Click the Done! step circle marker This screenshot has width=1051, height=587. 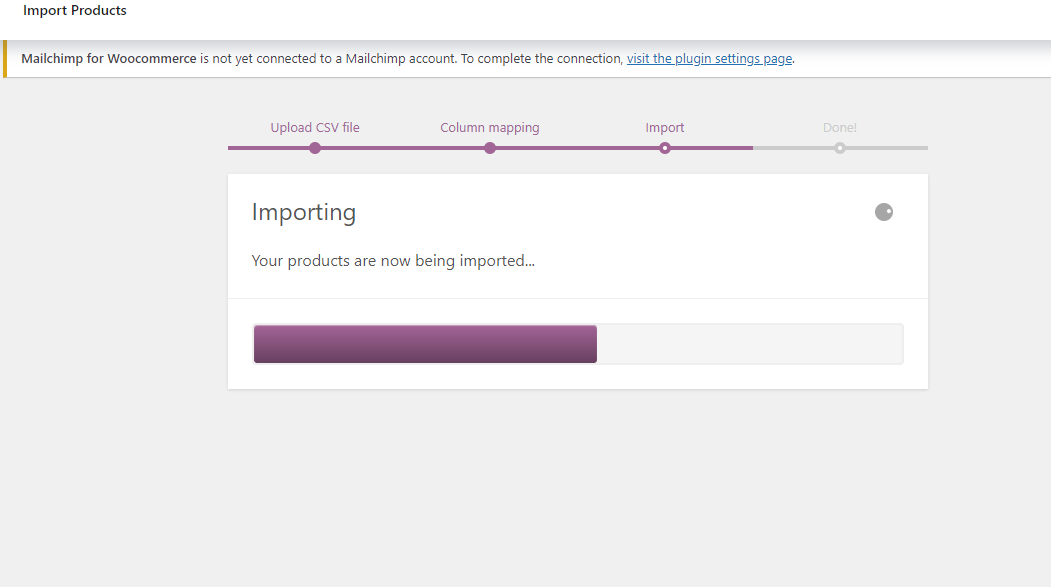tap(840, 148)
